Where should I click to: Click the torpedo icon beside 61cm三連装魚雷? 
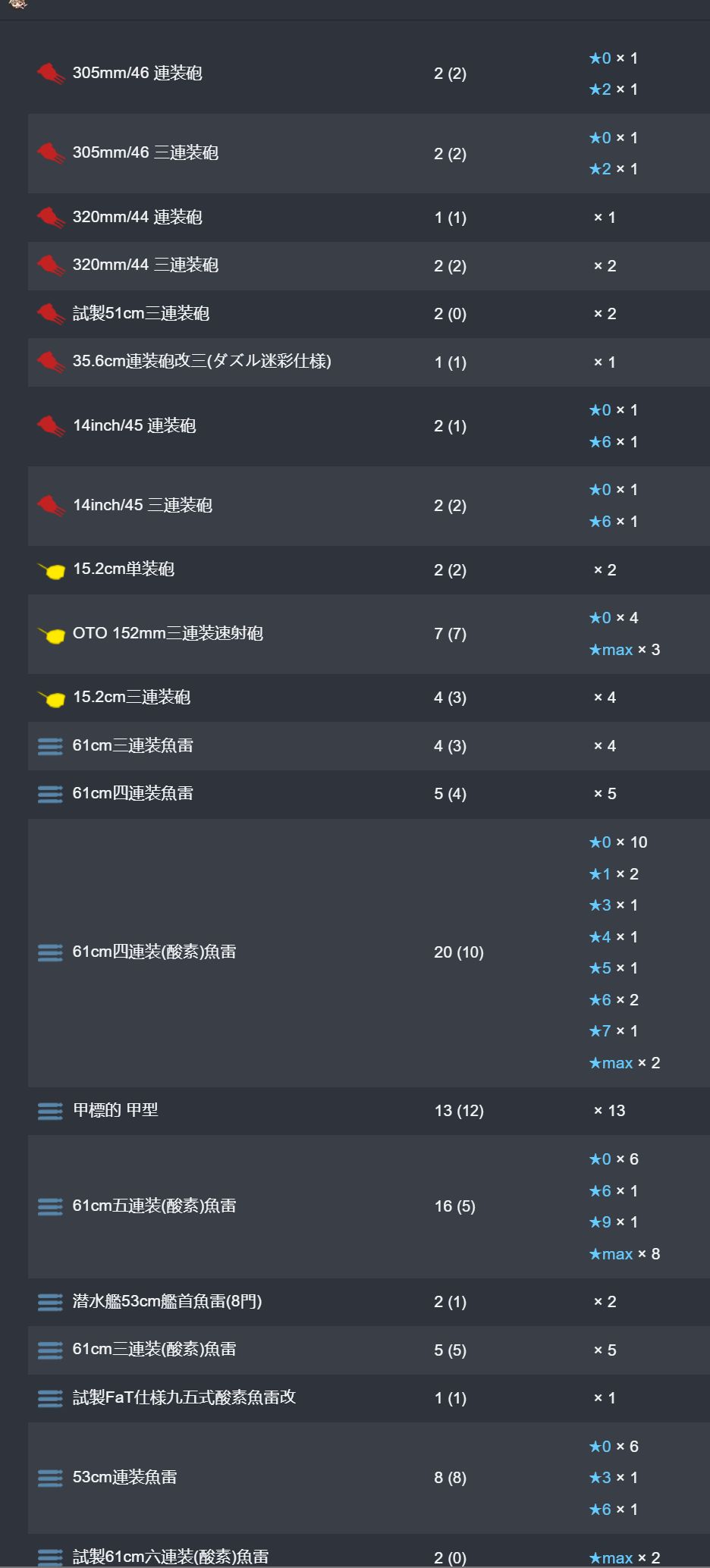[50, 746]
